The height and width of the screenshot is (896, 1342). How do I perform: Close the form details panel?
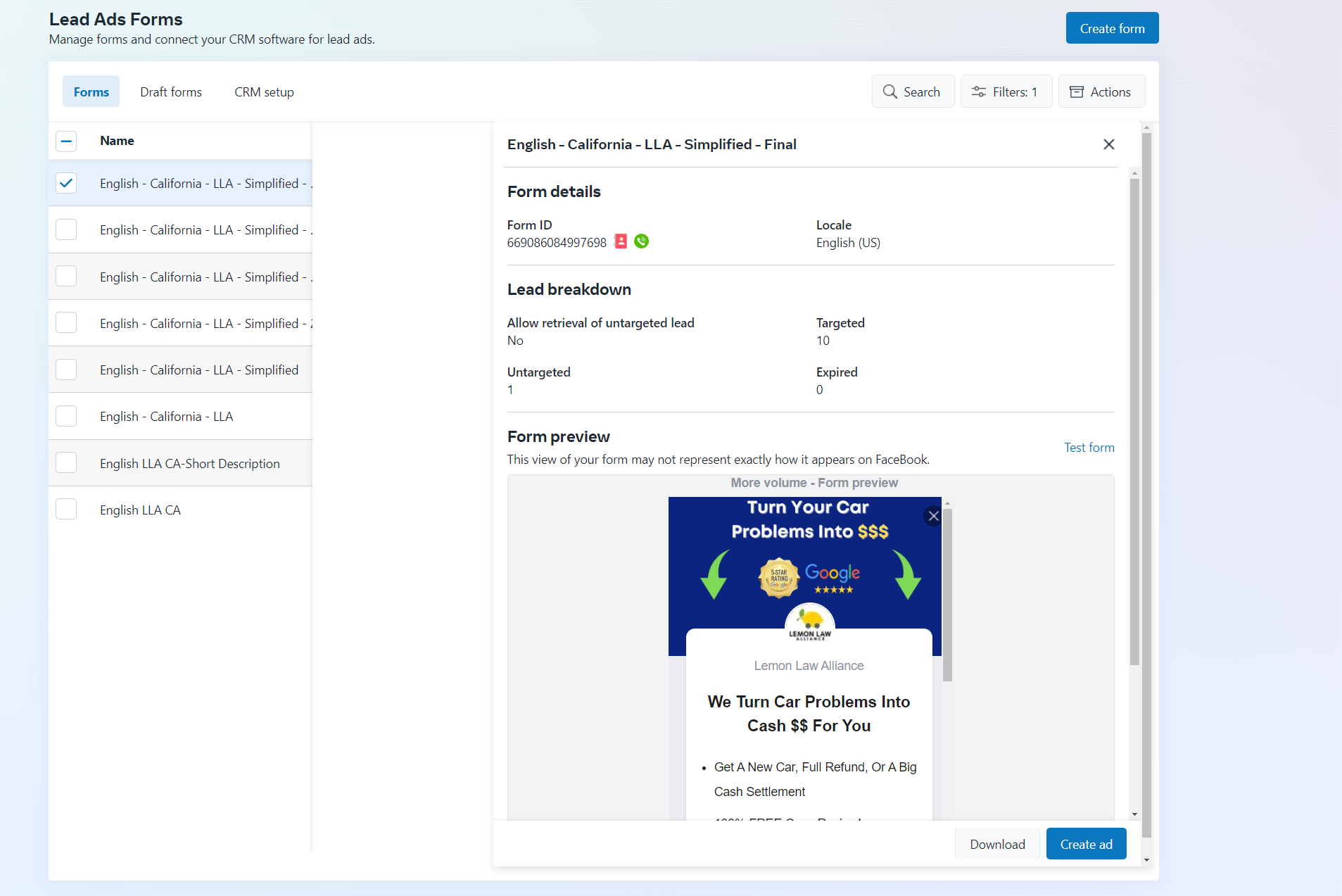(1109, 144)
